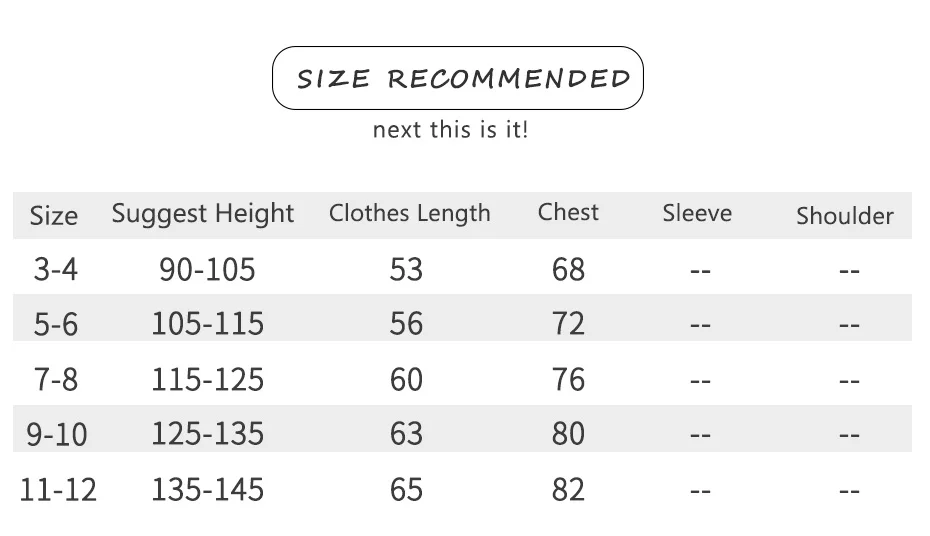Click chest value 72
The width and height of the screenshot is (930, 536).
[x=568, y=324]
